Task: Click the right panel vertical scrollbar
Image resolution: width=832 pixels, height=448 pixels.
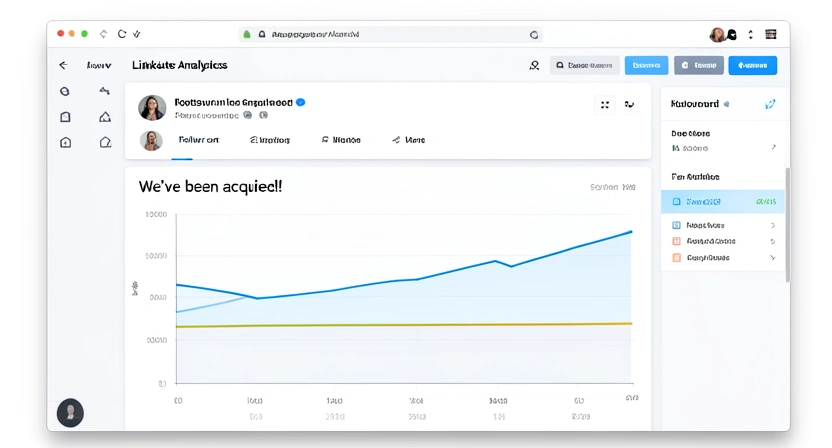Action: pos(787,225)
